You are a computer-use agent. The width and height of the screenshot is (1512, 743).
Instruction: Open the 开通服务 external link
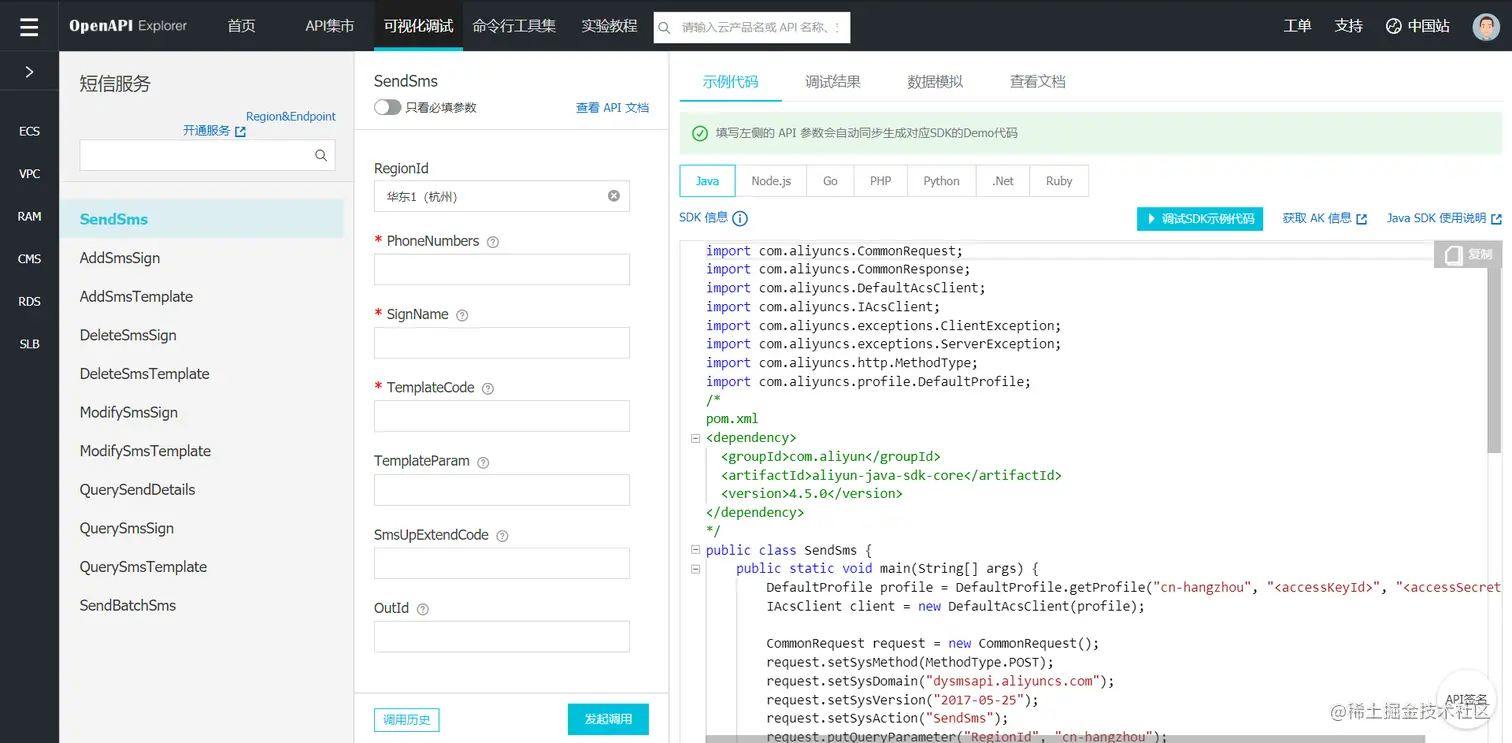click(214, 131)
